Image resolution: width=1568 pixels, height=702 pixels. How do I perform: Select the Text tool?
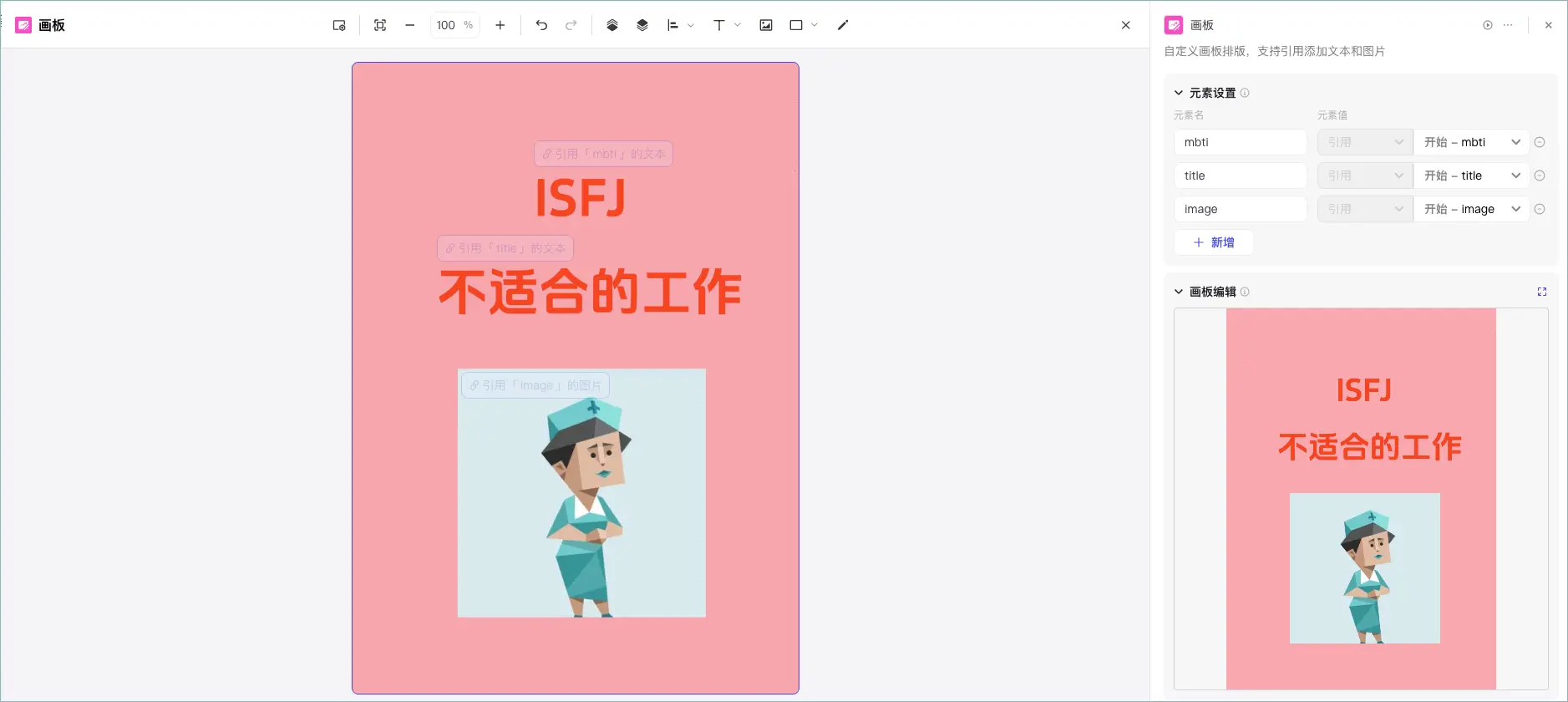[x=719, y=25]
